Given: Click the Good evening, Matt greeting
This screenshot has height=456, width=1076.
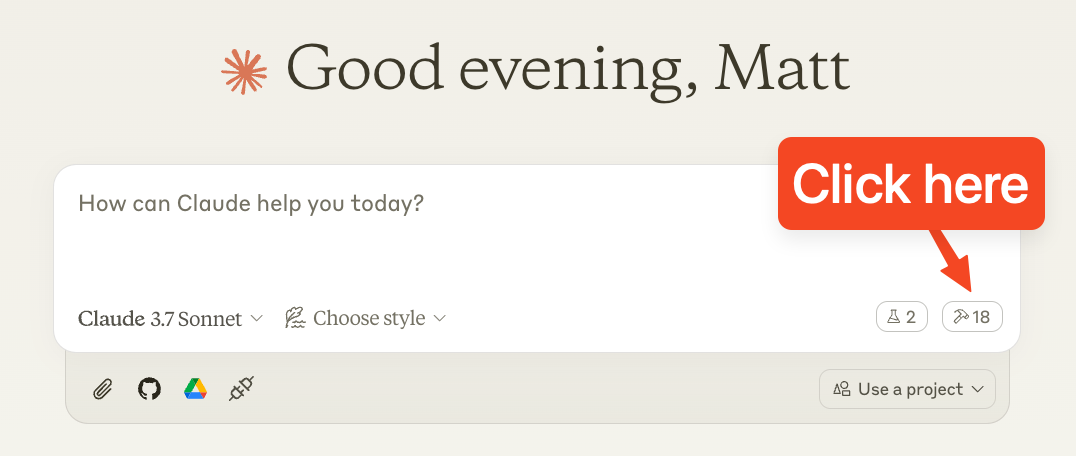Looking at the screenshot, I should point(568,68).
